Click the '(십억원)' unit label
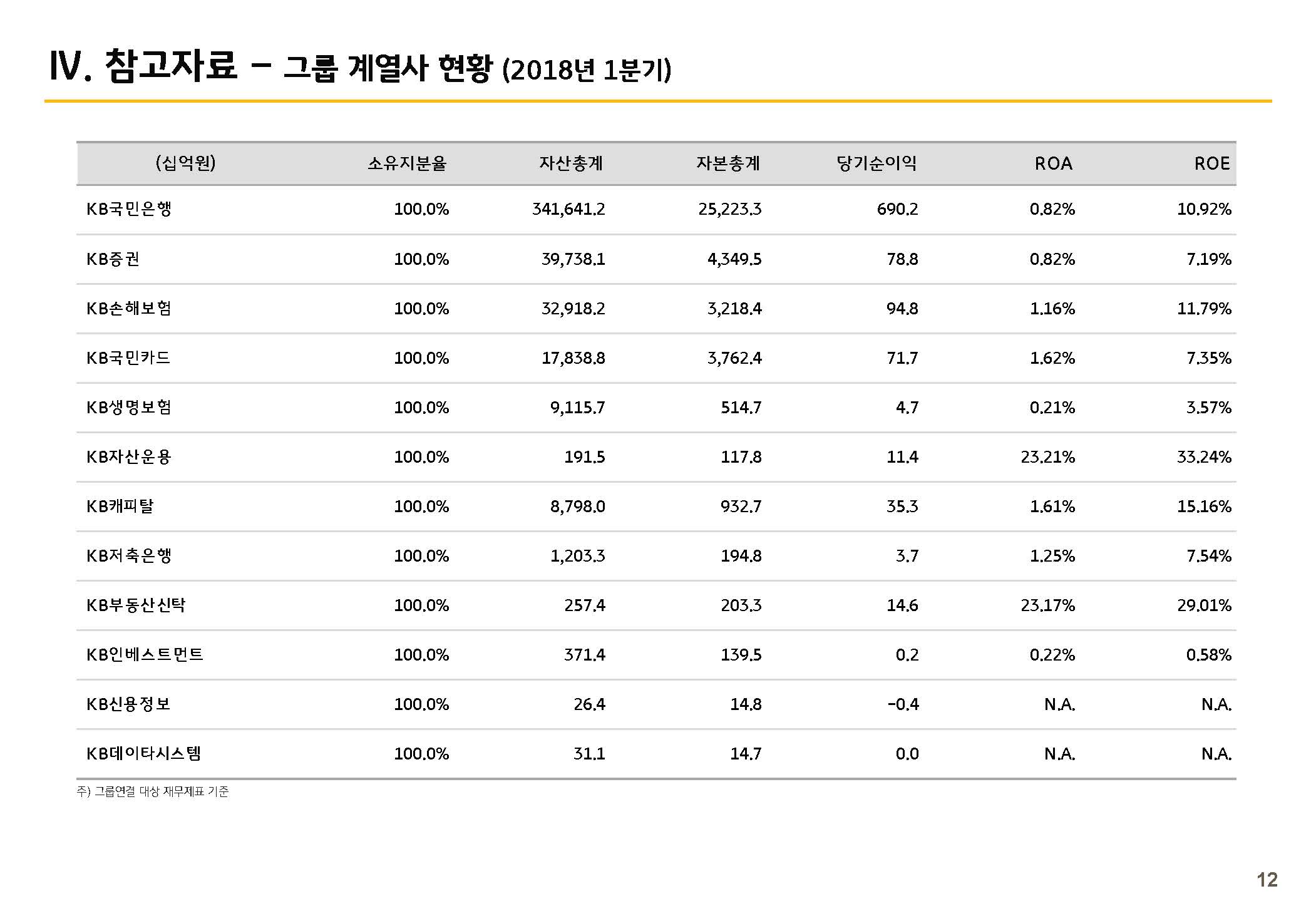Viewport: 1316px width, 911px height. click(185, 163)
